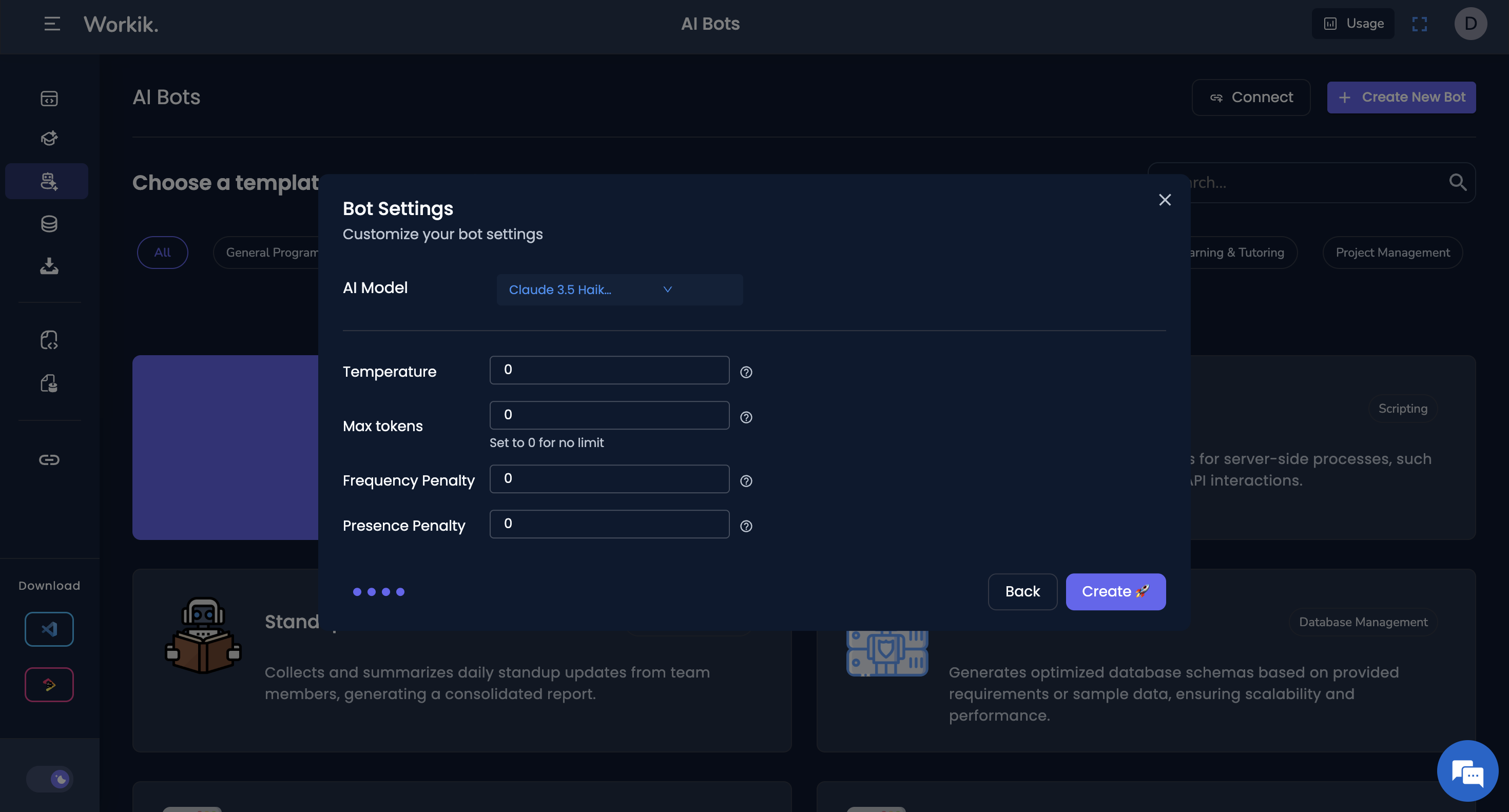This screenshot has width=1509, height=812.
Task: Open the D user avatar menu
Action: [1471, 24]
